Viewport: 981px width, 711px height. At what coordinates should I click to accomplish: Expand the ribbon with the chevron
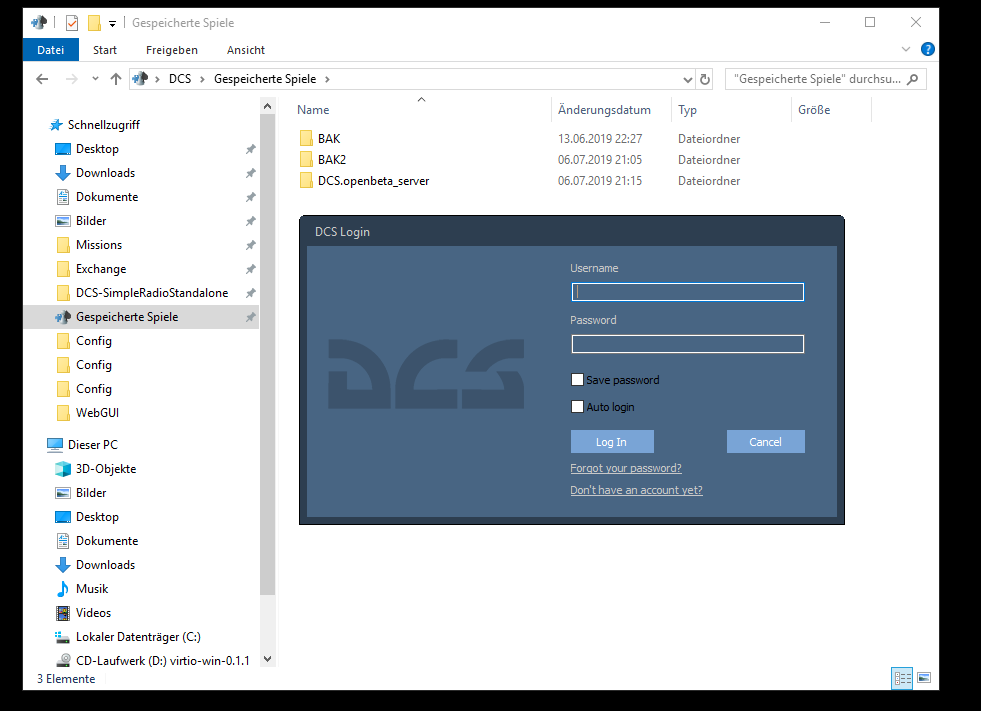[x=906, y=49]
